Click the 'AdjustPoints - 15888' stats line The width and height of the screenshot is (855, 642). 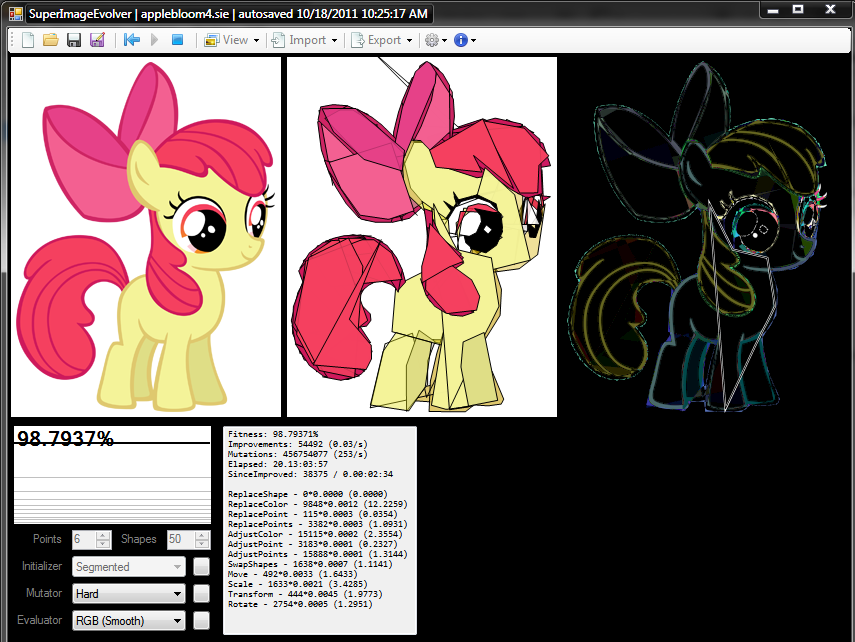point(318,554)
